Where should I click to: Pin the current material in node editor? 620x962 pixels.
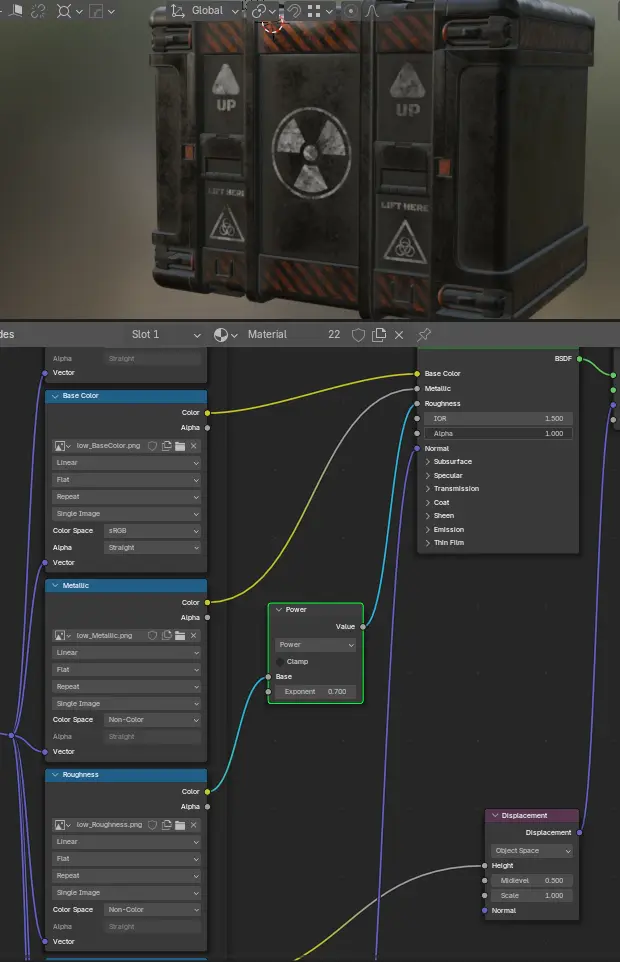pos(424,334)
